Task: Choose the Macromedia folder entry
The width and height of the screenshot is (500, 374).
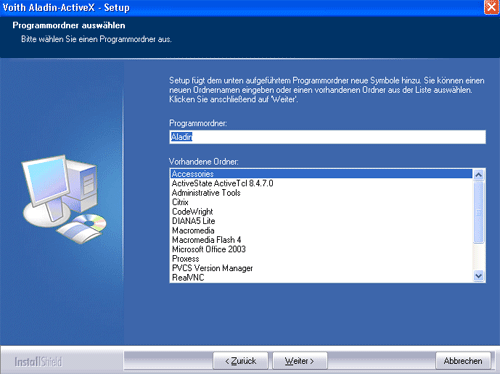Action: 321,230
